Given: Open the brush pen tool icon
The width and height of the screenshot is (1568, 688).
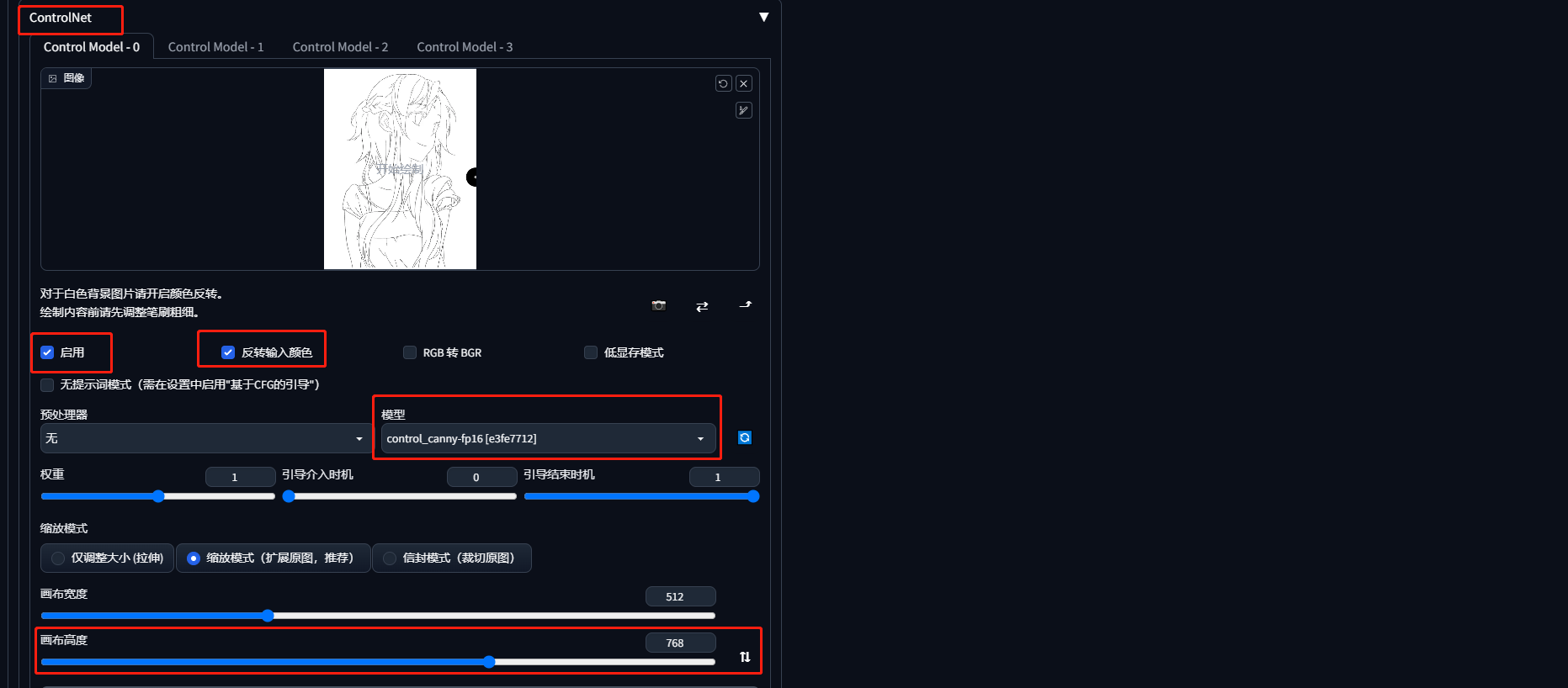Looking at the screenshot, I should point(744,110).
